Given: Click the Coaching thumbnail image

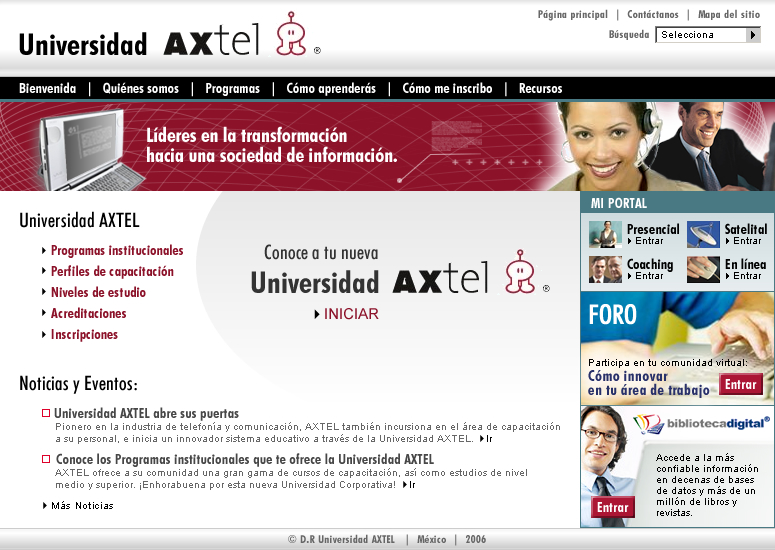Looking at the screenshot, I should (605, 269).
